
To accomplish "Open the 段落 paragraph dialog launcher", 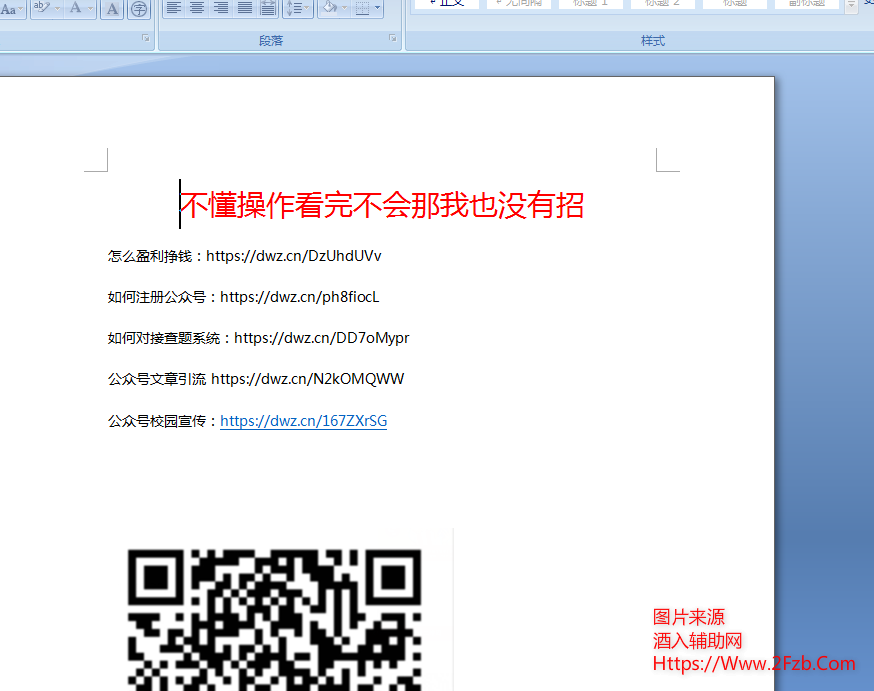I will pos(392,38).
